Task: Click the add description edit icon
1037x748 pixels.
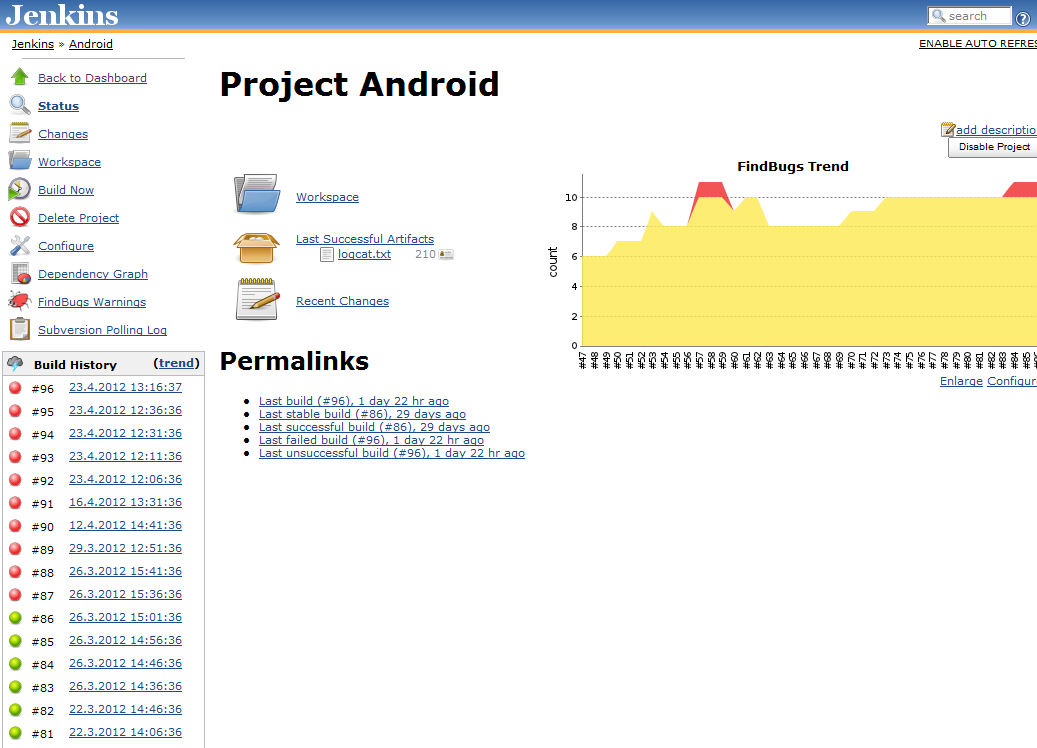Action: (x=948, y=129)
